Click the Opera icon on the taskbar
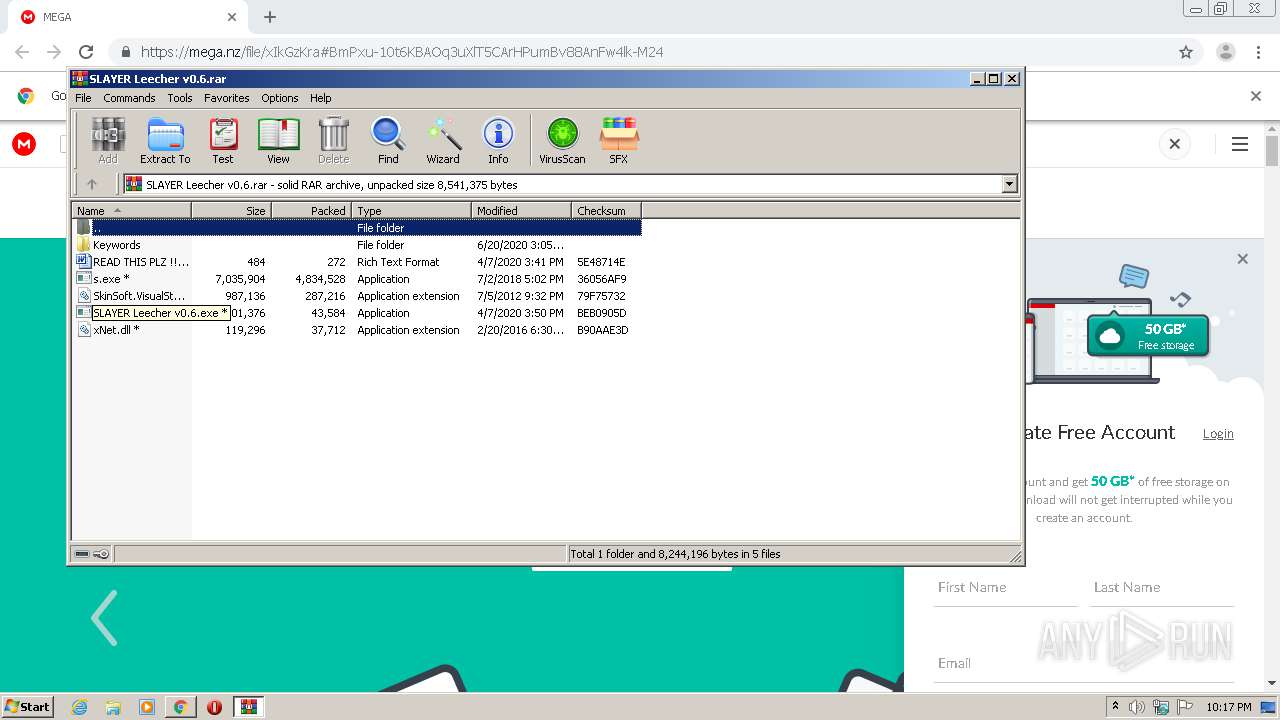This screenshot has width=1280, height=720. [214, 707]
